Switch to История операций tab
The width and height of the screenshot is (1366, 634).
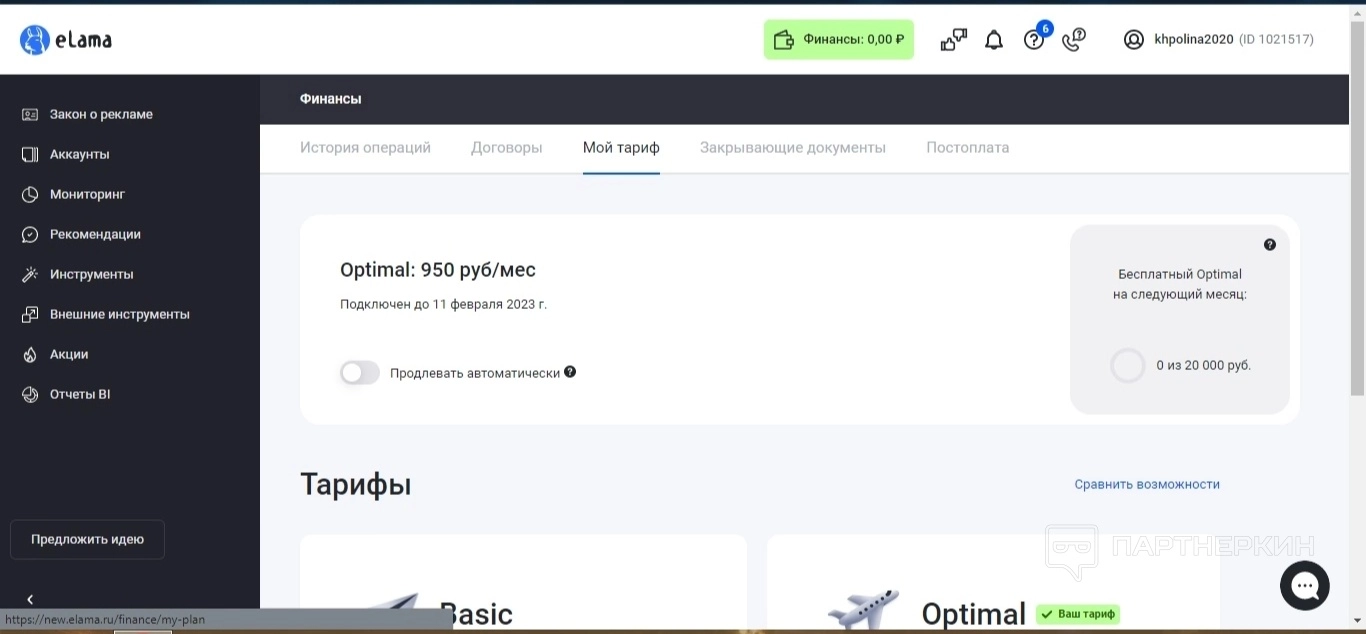tap(365, 148)
